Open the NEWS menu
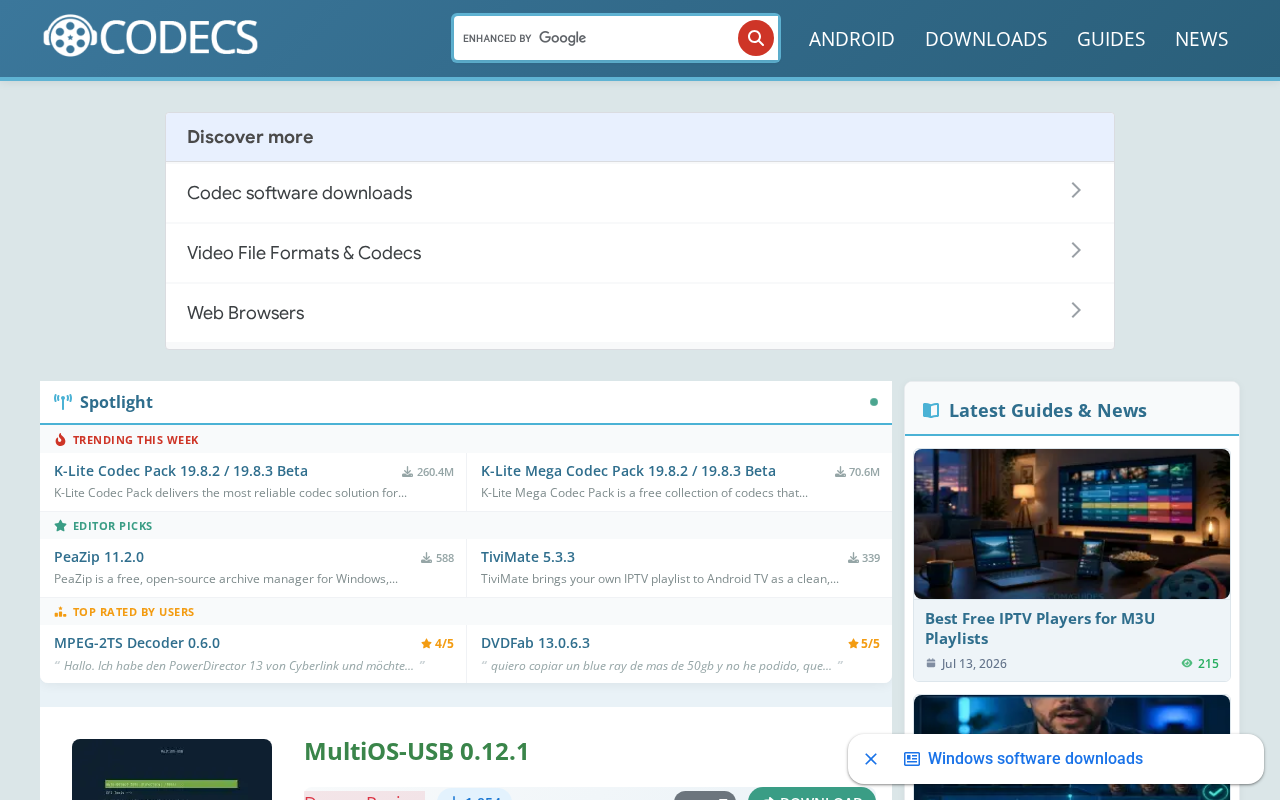Image resolution: width=1280 pixels, height=800 pixels. (1202, 39)
